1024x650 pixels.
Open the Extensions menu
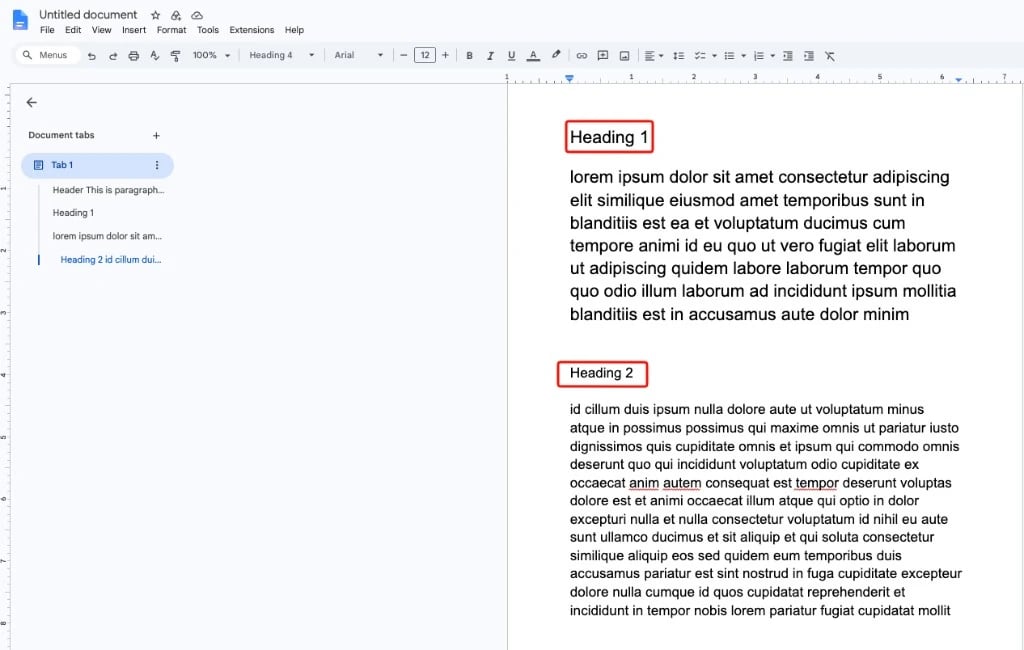251,30
